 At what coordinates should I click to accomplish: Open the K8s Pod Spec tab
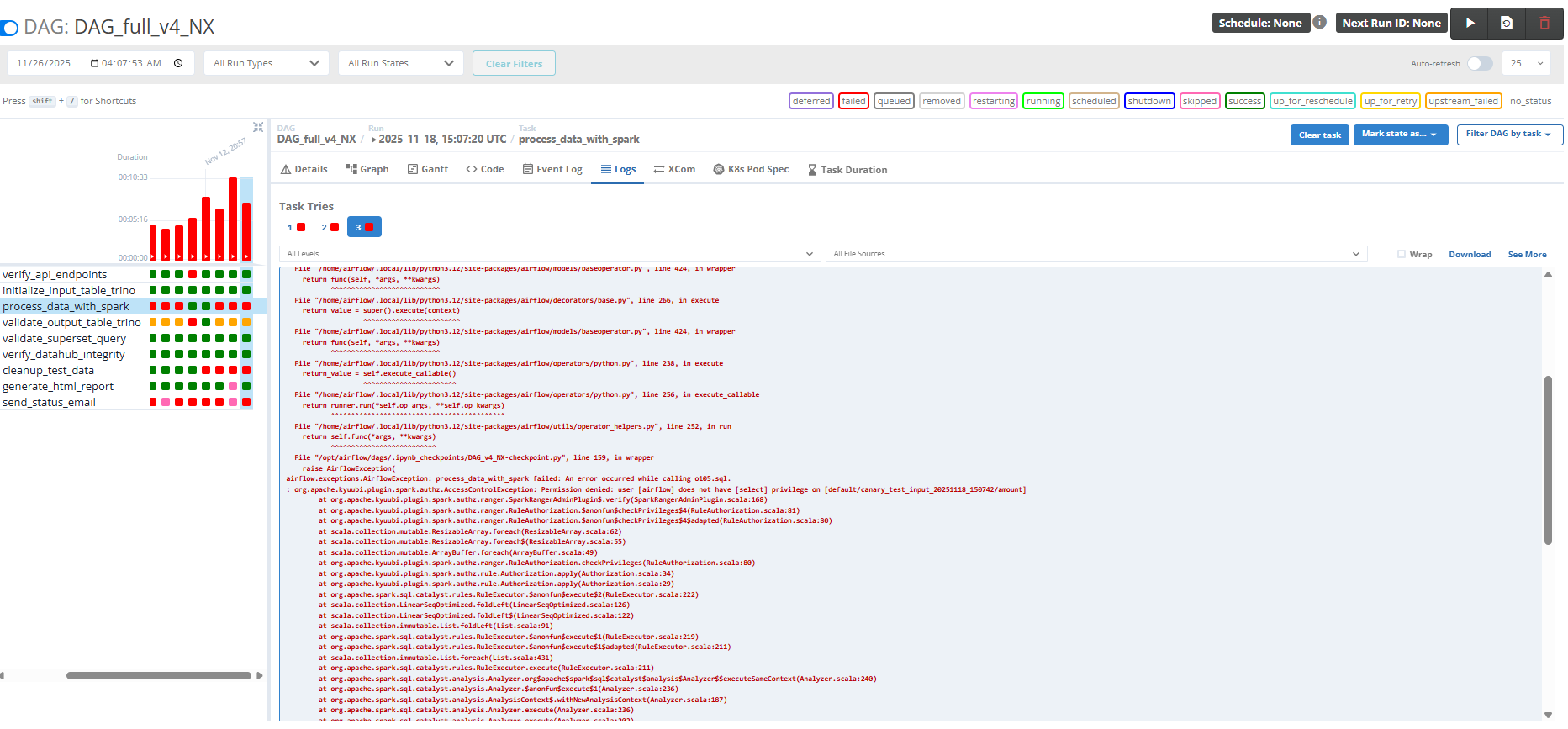point(751,169)
